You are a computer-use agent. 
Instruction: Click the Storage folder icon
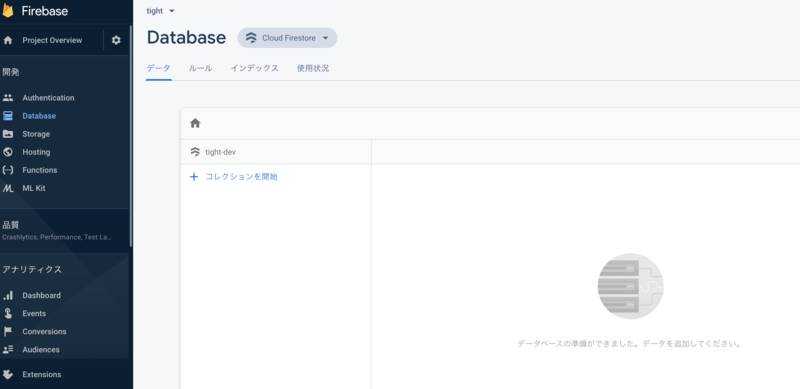coord(8,134)
